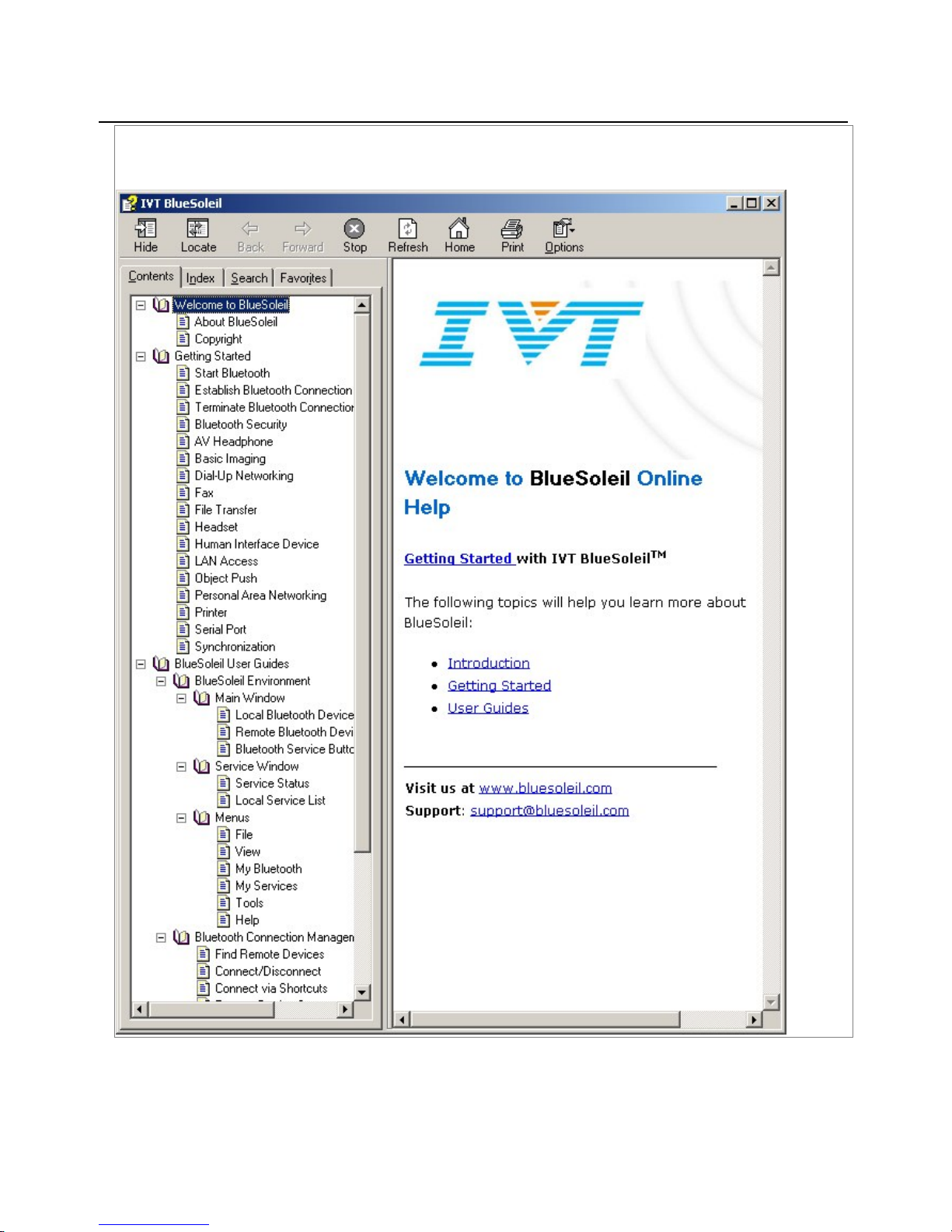Open the Personal Area Networking topic

point(260,595)
